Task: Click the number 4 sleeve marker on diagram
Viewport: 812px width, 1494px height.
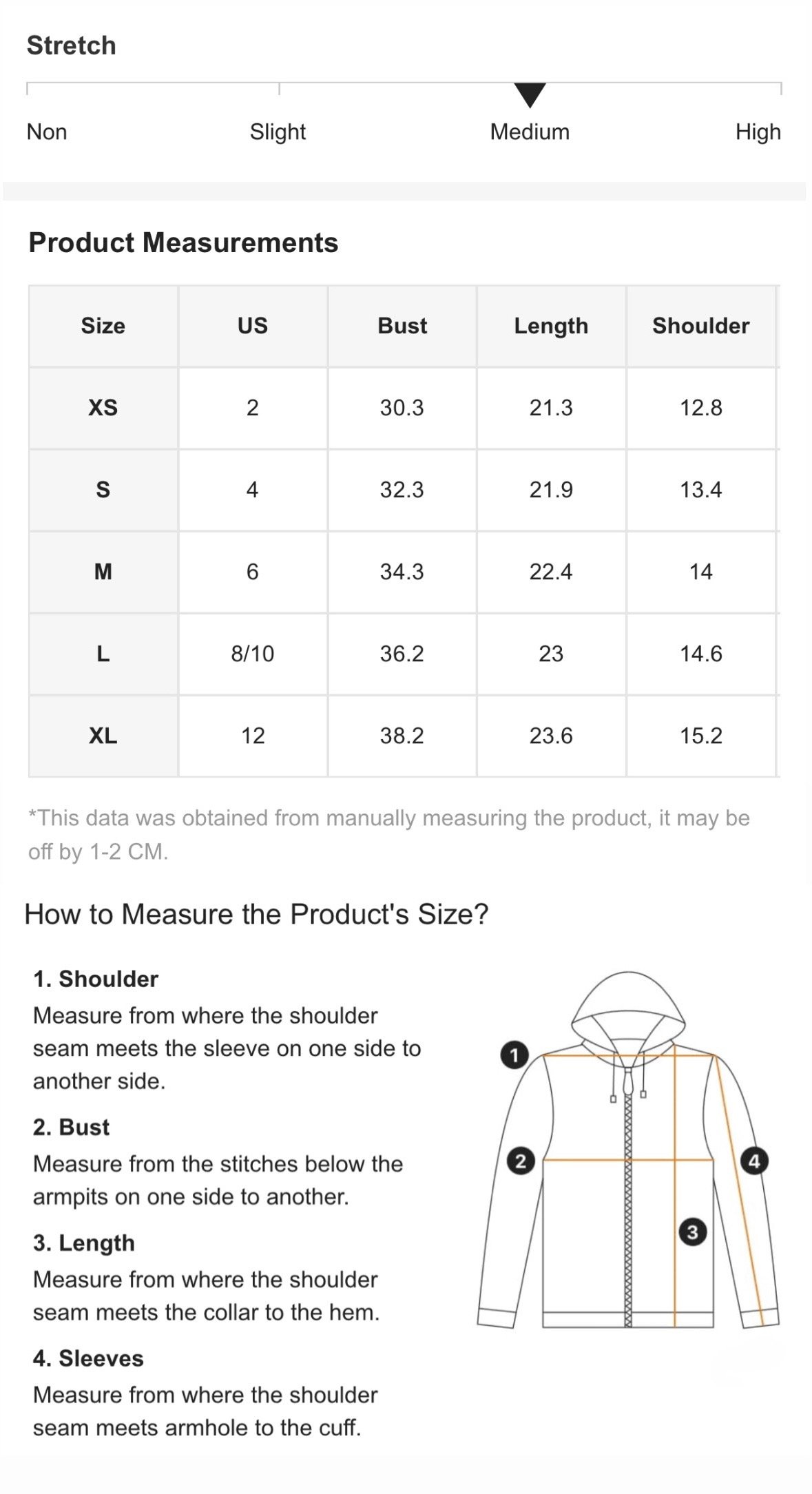Action: click(x=754, y=1161)
